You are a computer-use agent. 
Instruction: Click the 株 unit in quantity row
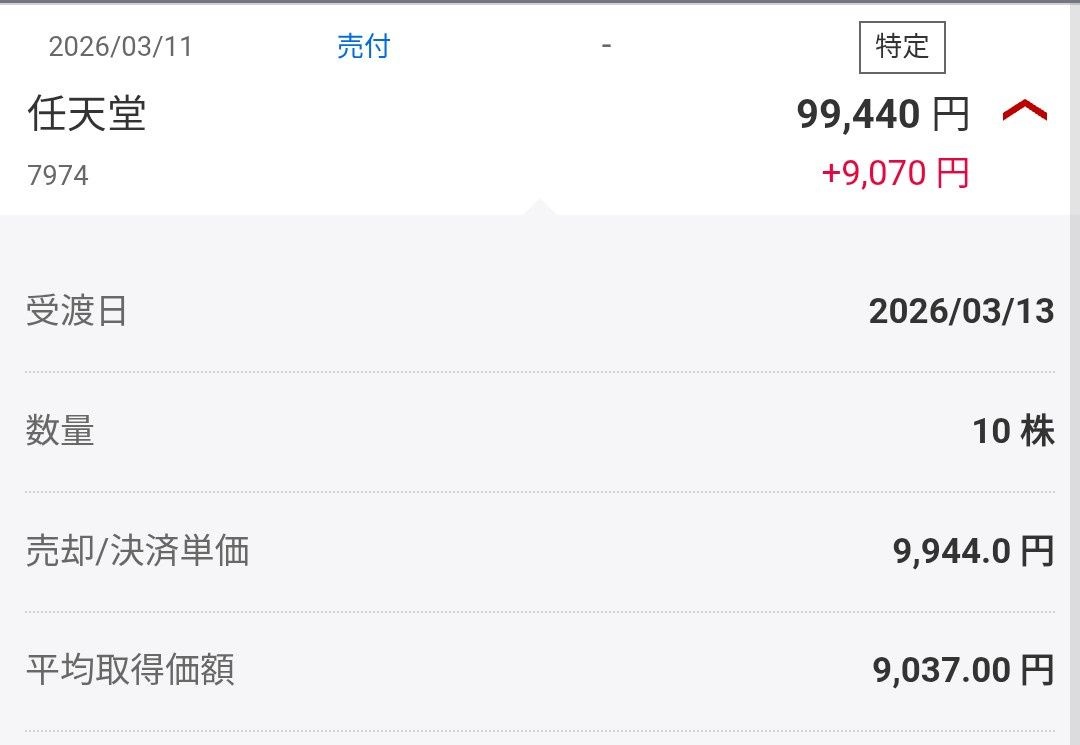pos(1037,432)
